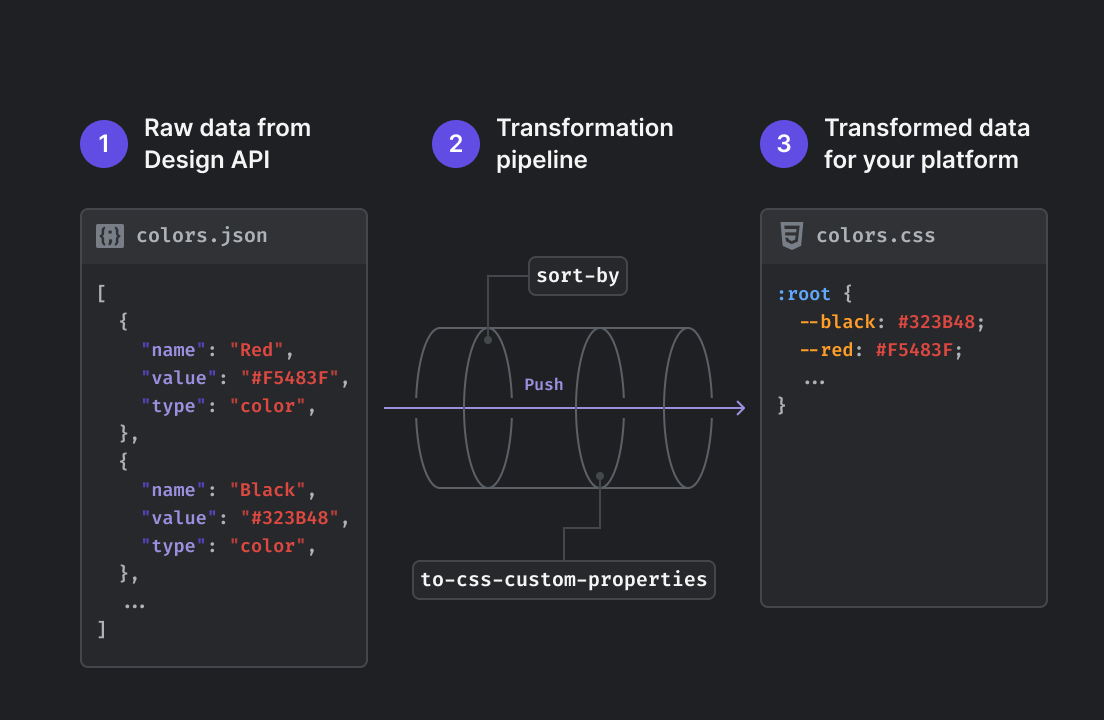Select the colors.json file tab

point(201,236)
